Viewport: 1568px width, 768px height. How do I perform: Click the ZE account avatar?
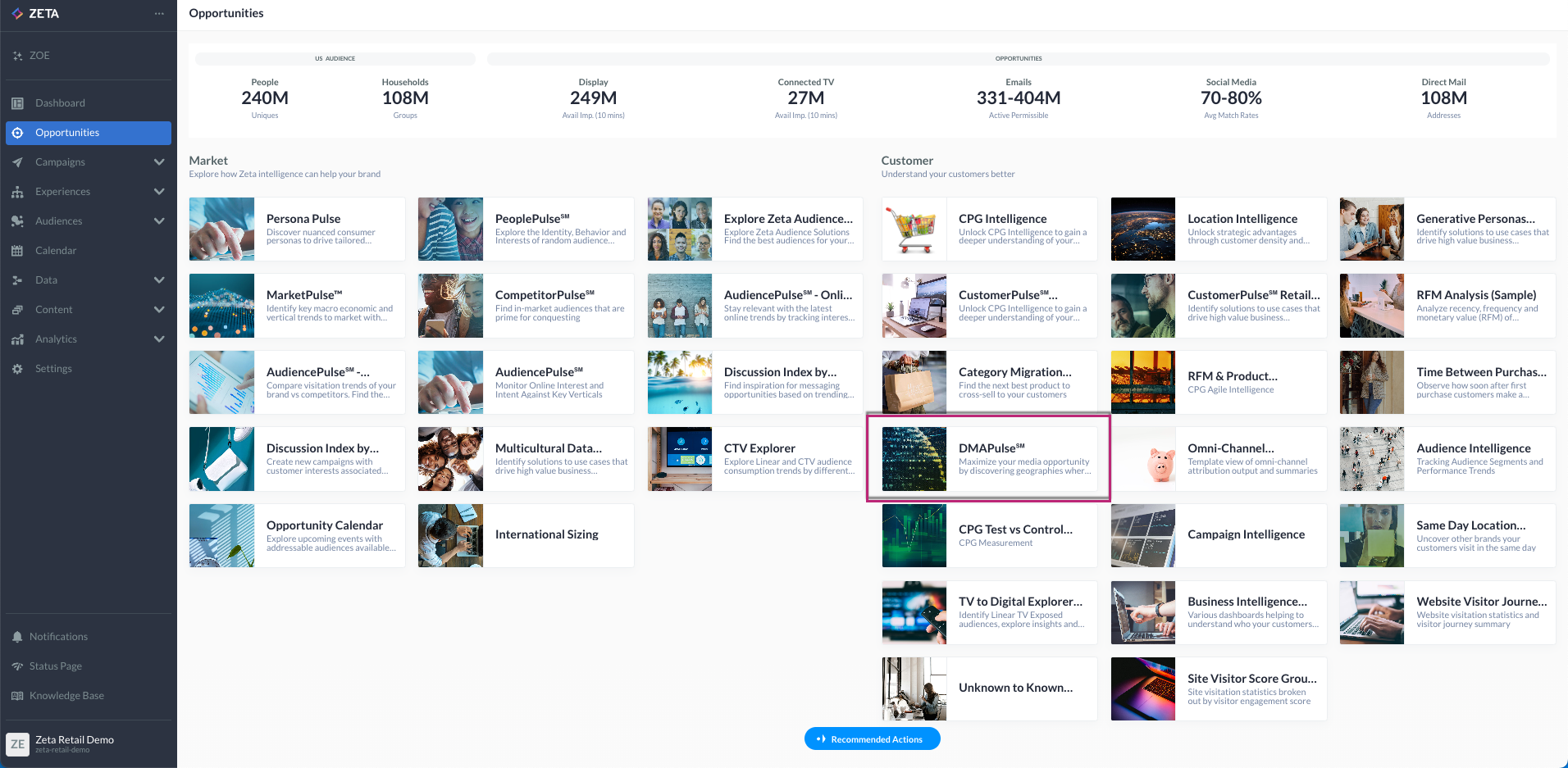[18, 744]
